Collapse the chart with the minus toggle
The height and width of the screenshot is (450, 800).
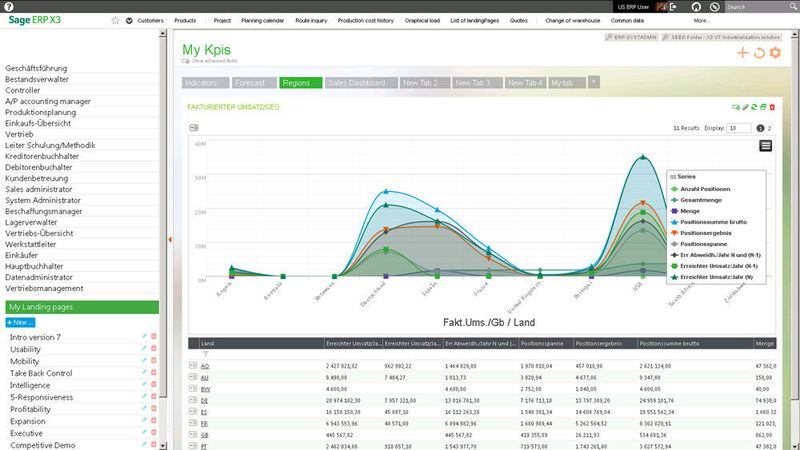click(x=194, y=128)
